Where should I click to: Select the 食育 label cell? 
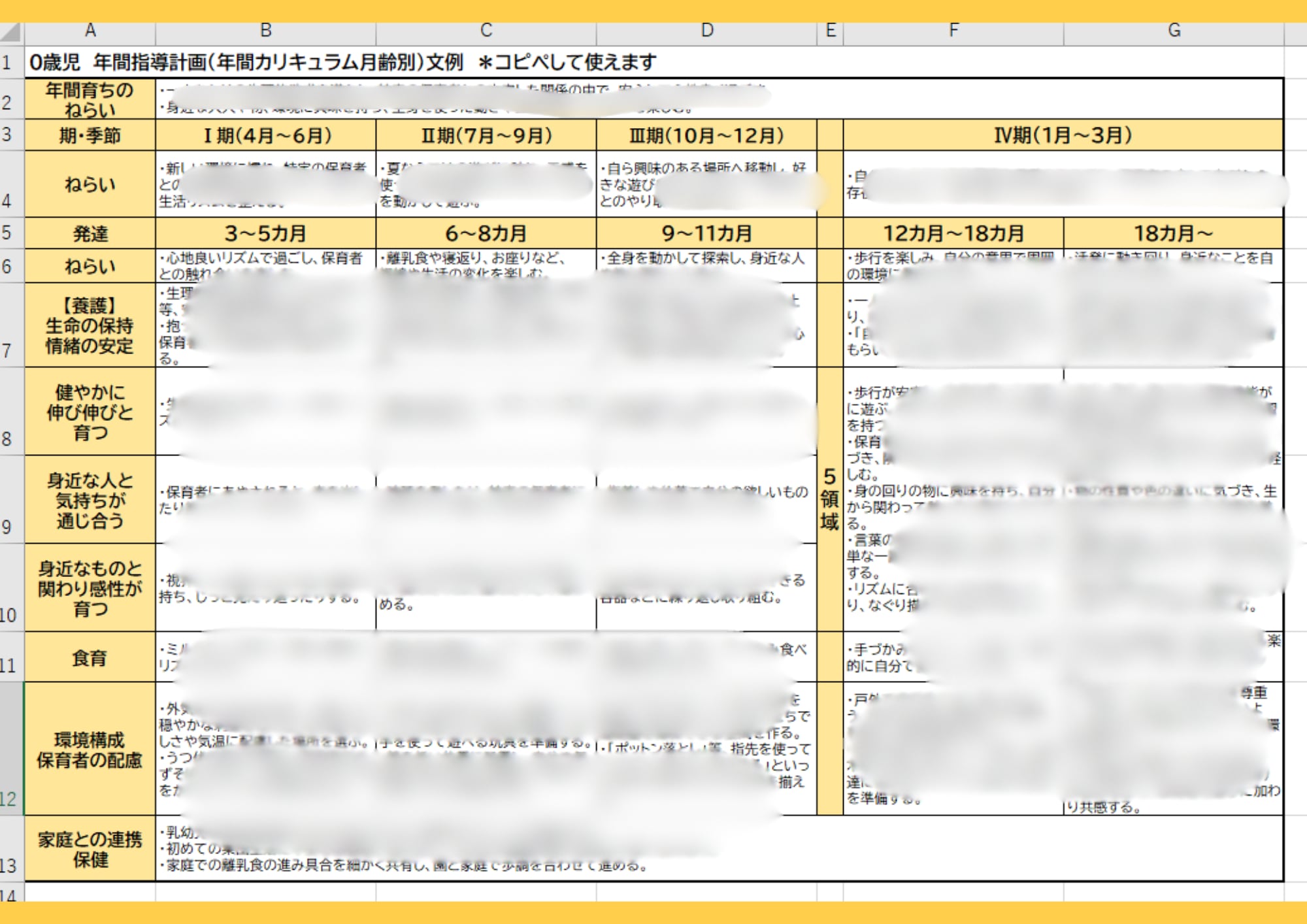coord(90,657)
